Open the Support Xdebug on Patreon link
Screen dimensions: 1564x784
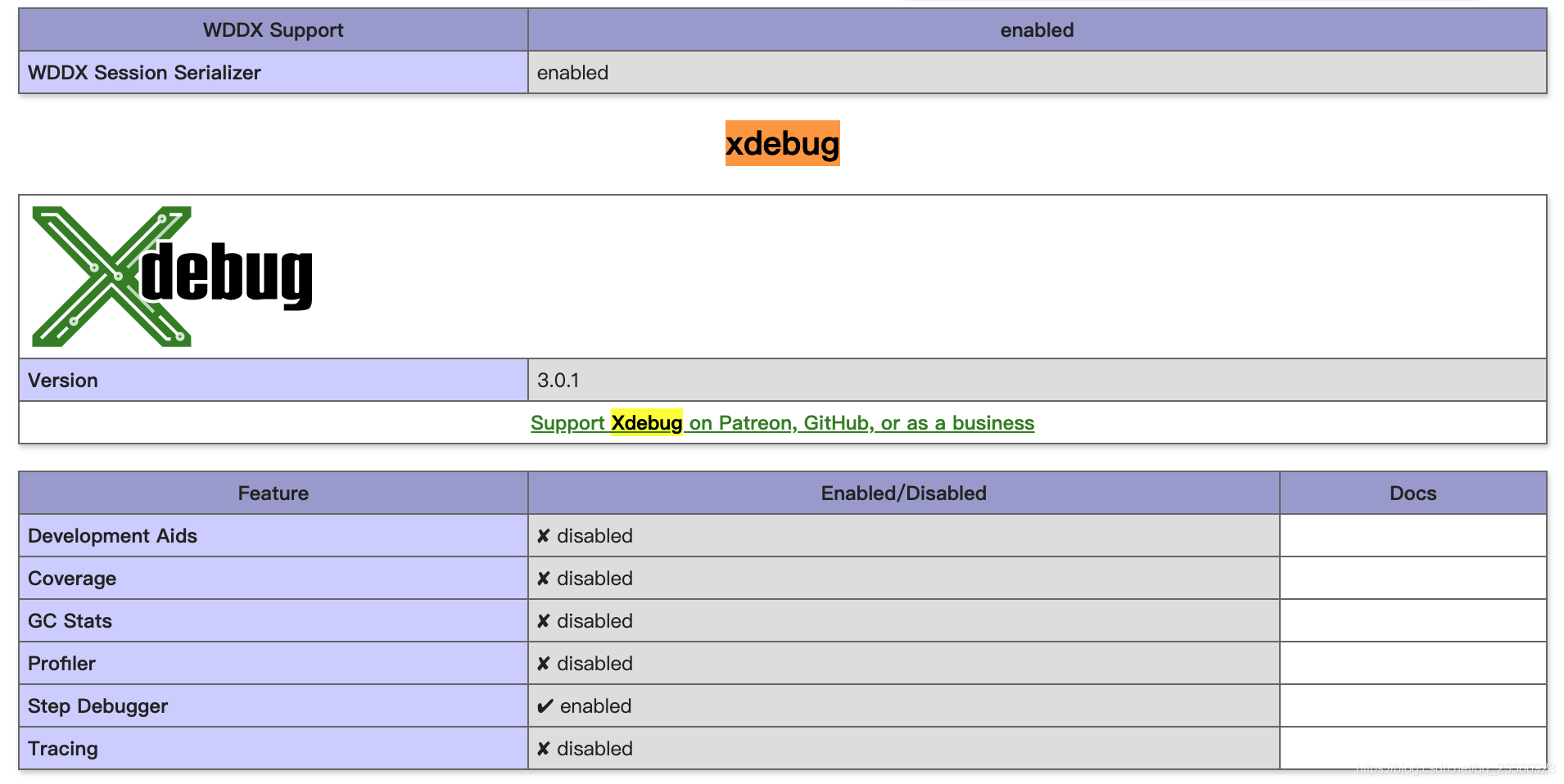782,423
